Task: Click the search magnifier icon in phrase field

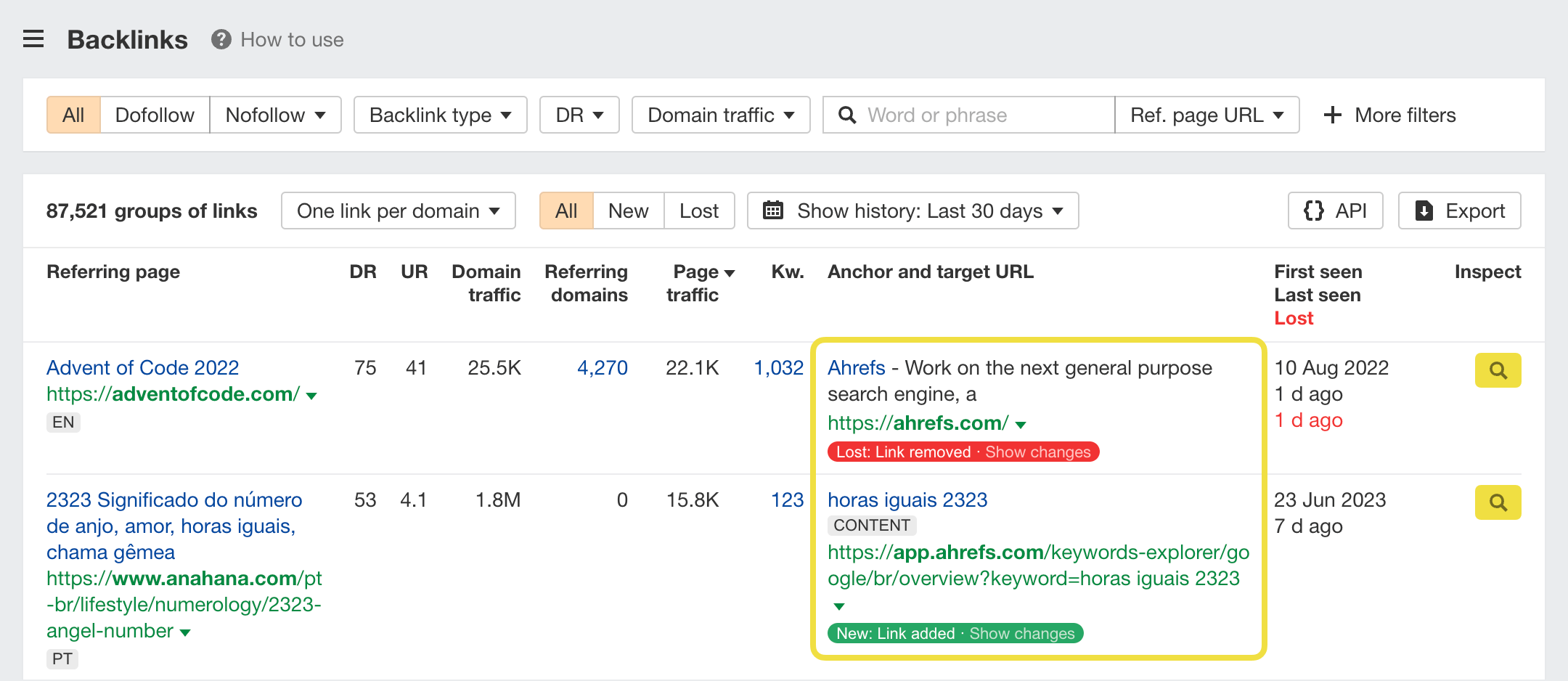Action: click(846, 115)
